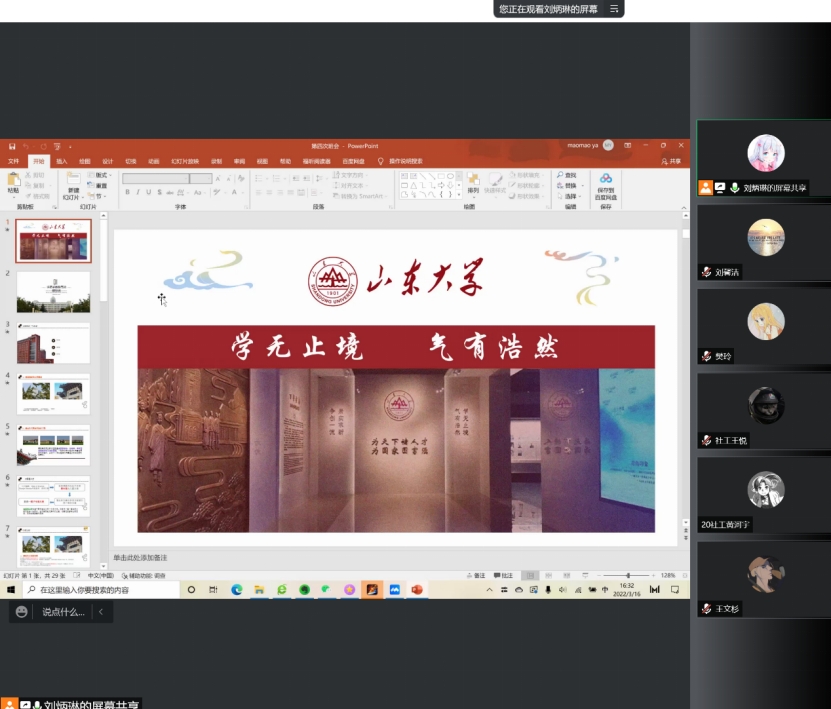The width and height of the screenshot is (831, 709).
Task: Click the PowerPoint icon in the taskbar
Action: click(416, 590)
